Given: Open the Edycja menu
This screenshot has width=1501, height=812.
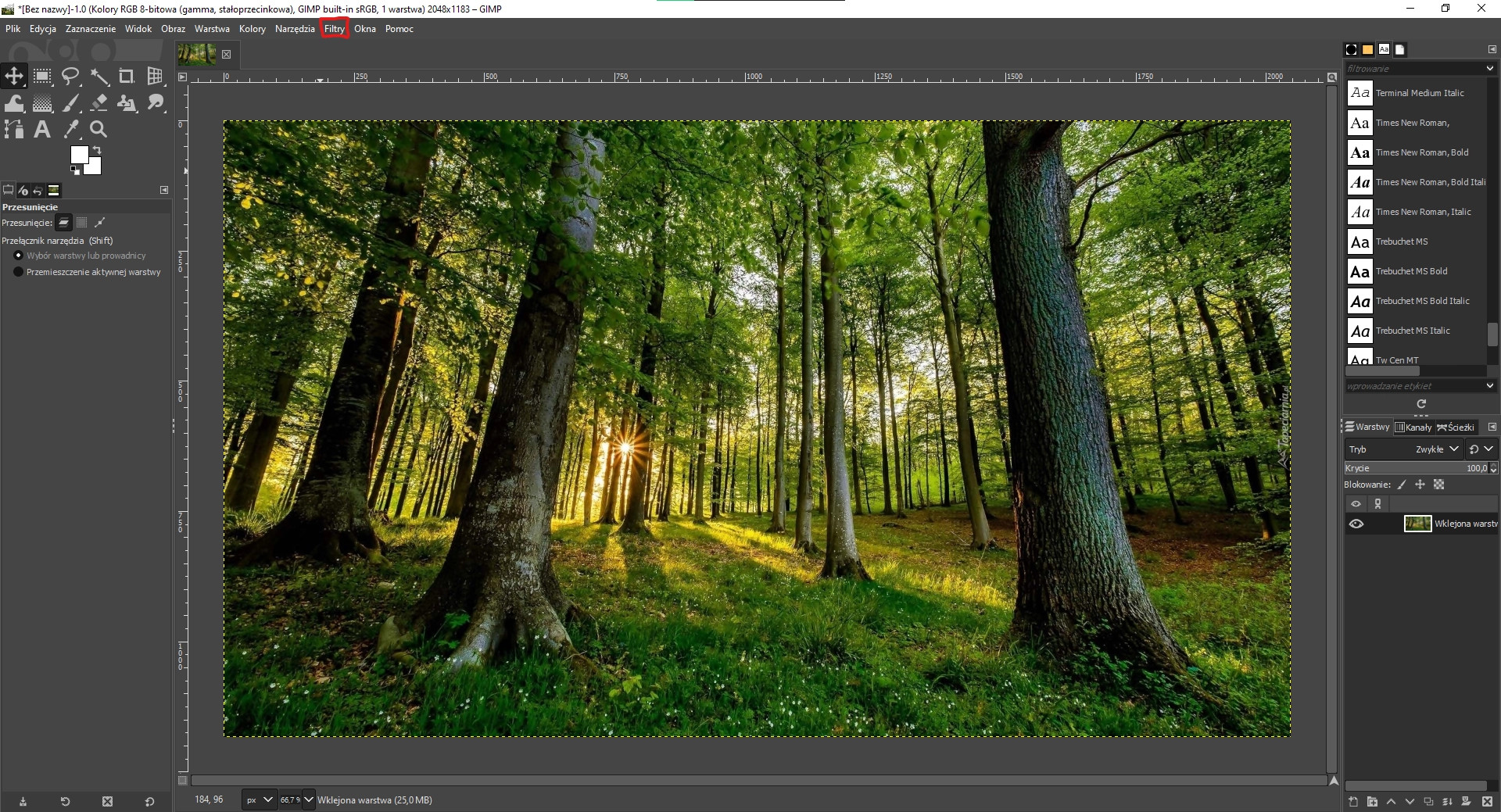Looking at the screenshot, I should (x=43, y=29).
